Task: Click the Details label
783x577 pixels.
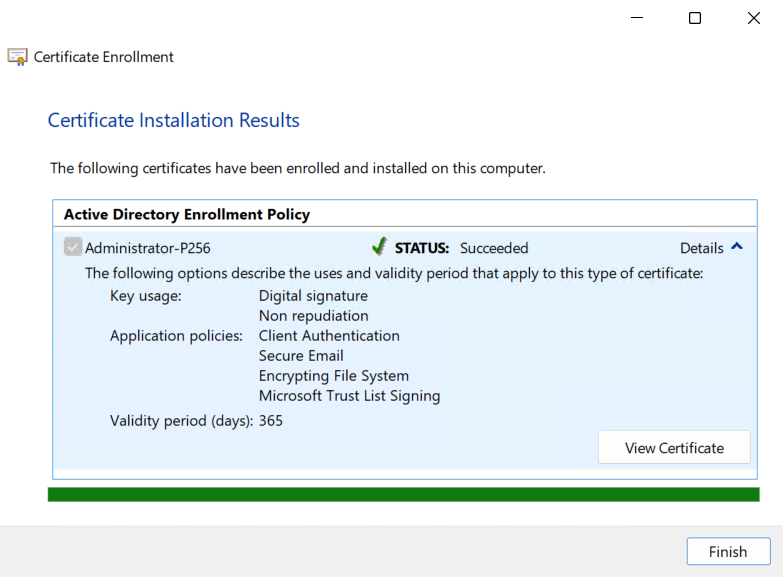Action: click(x=702, y=248)
